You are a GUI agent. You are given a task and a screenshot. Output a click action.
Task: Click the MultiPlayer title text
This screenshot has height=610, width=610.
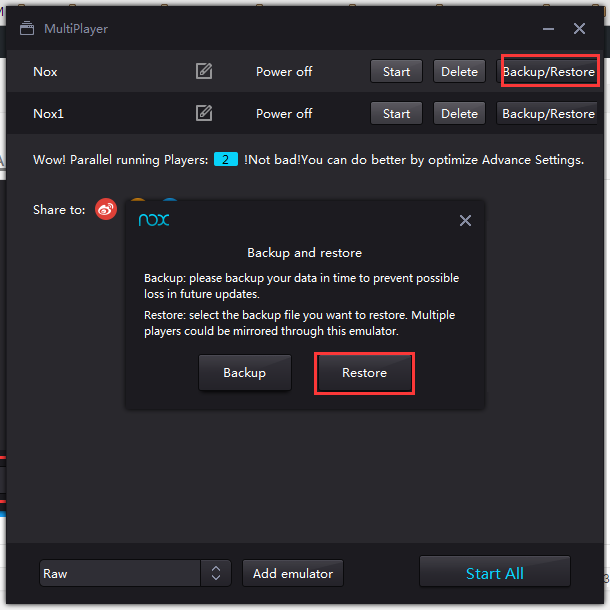tap(76, 29)
